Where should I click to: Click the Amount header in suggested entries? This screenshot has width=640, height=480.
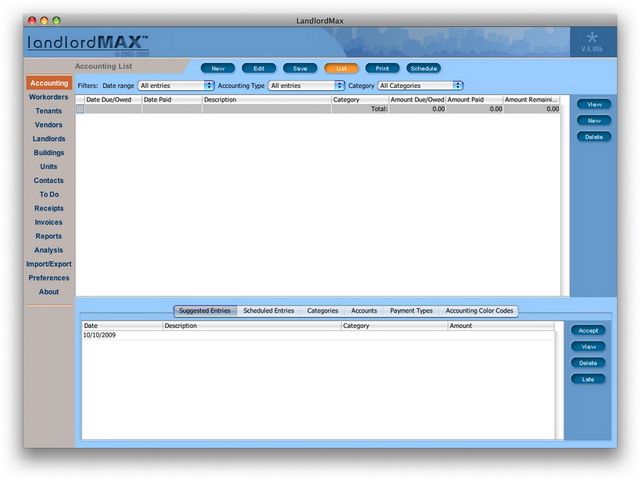[x=501, y=326]
